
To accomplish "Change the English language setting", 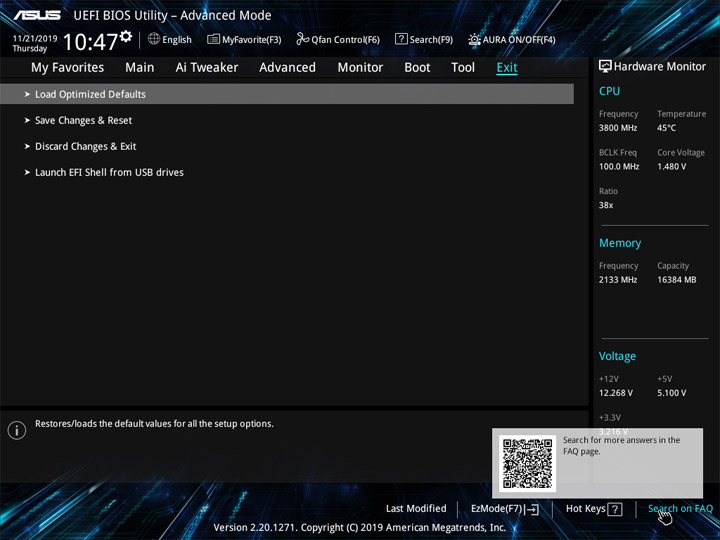I will (x=177, y=40).
